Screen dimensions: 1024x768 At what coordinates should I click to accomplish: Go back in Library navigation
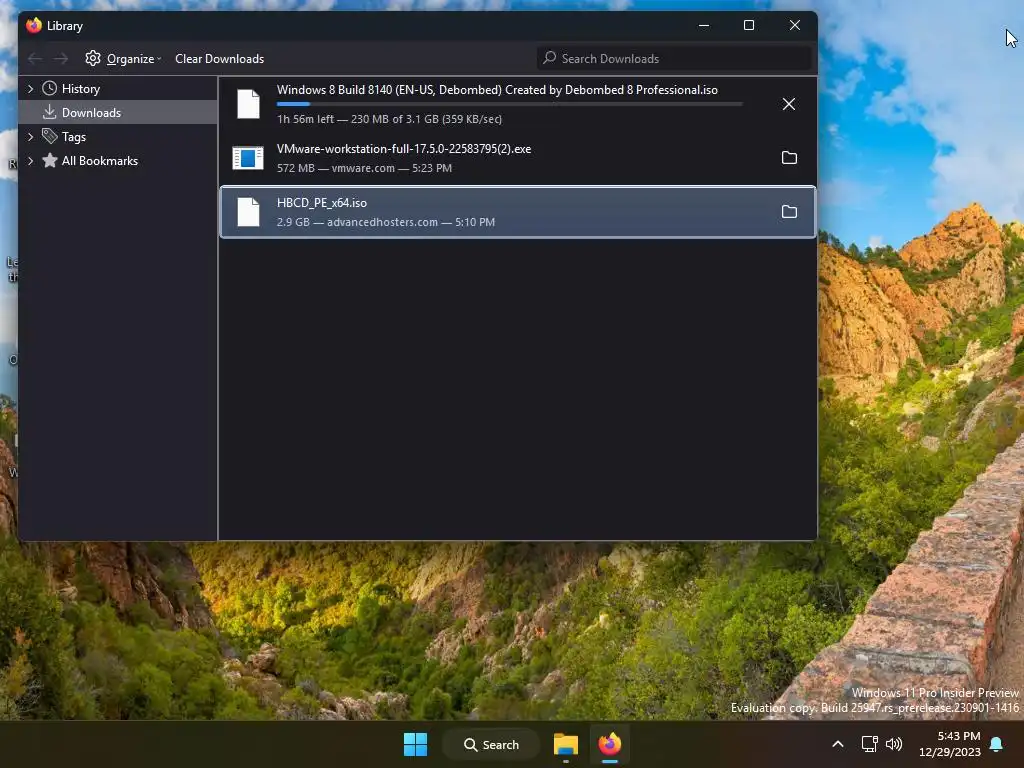click(x=35, y=59)
